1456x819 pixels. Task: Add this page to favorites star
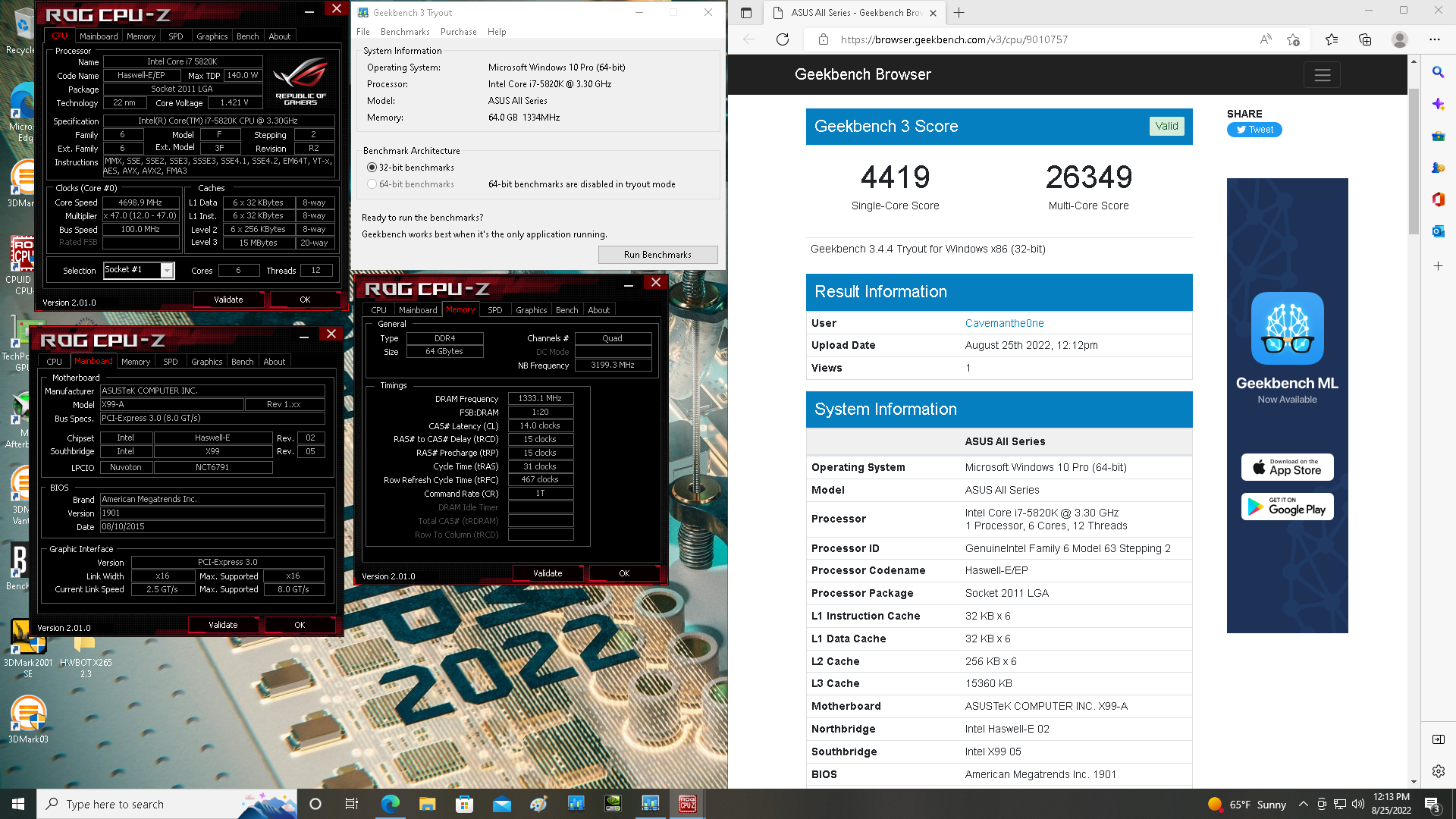coord(1293,39)
